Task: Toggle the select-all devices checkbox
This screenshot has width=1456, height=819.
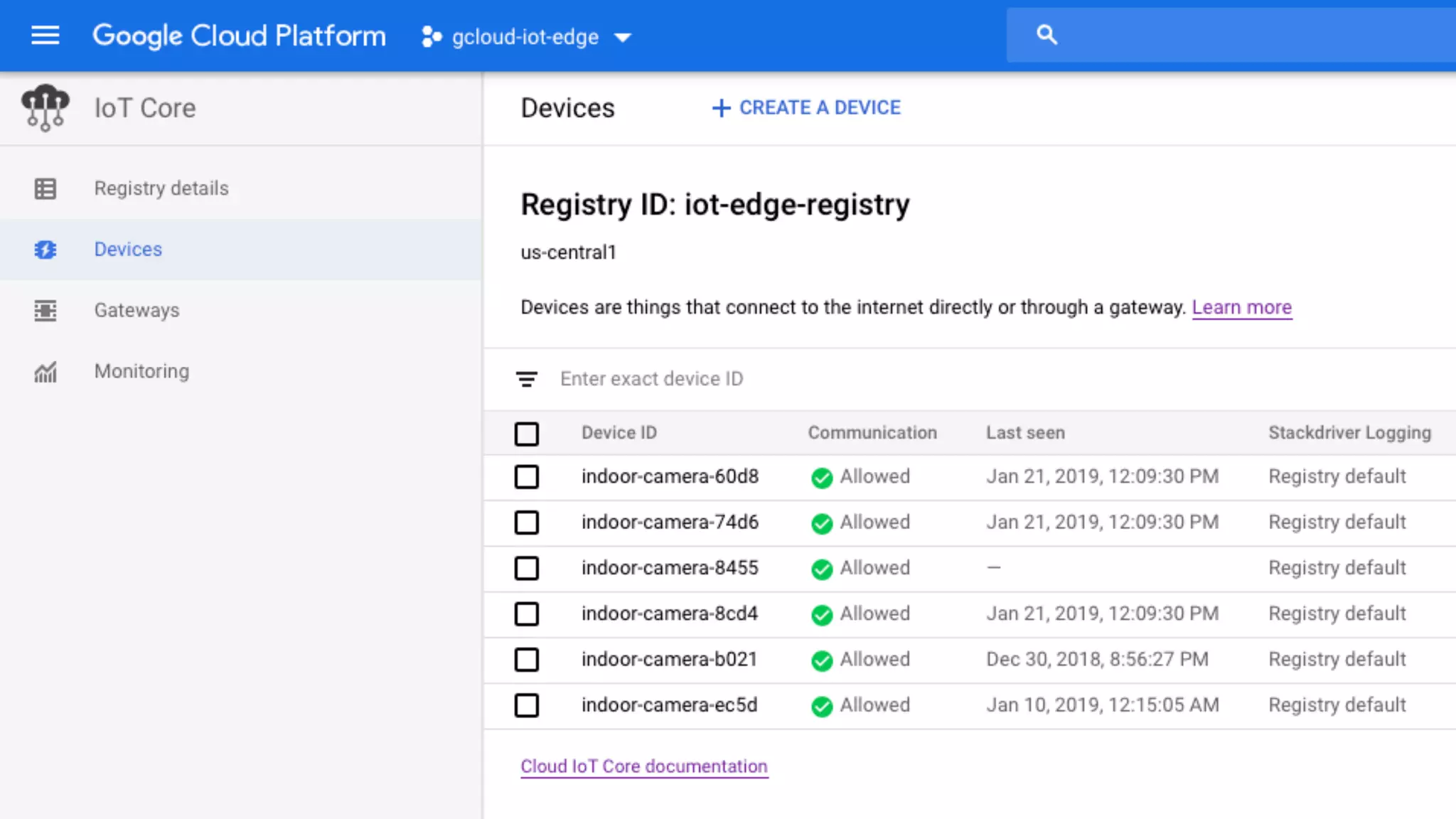Action: point(527,433)
